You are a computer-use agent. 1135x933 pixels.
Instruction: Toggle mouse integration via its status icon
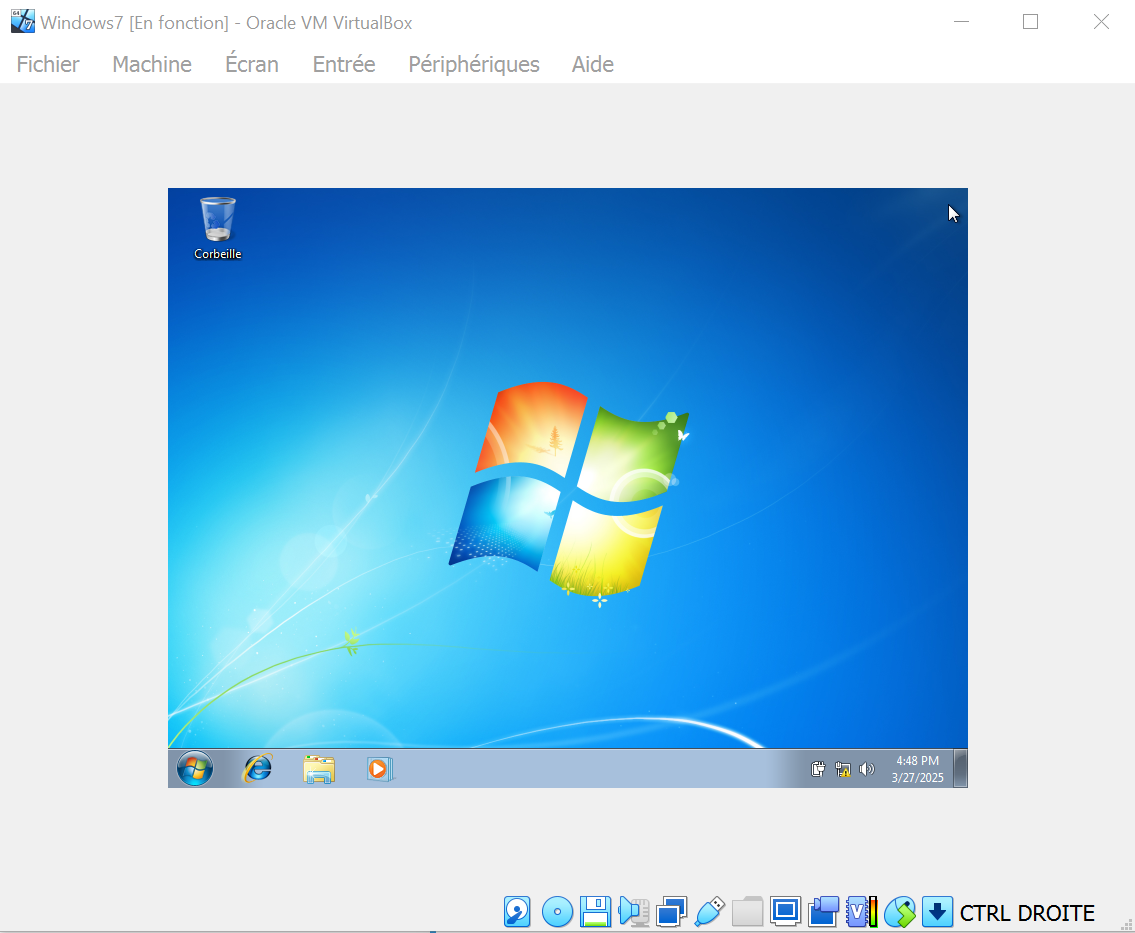pos(898,912)
